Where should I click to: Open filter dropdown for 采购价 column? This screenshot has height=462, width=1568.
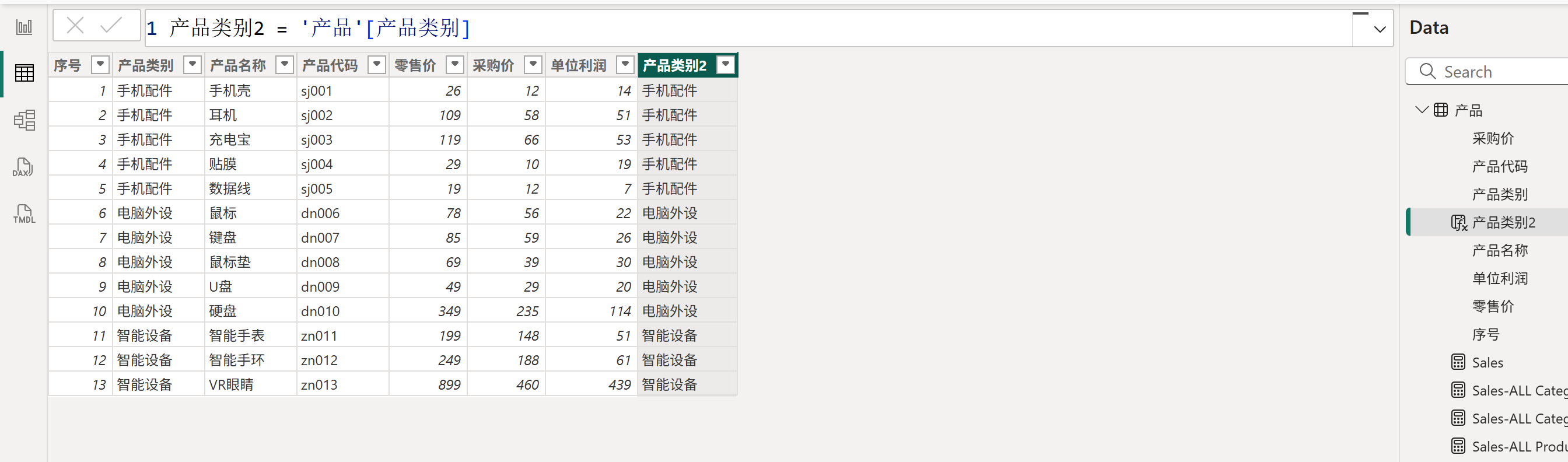(x=533, y=64)
